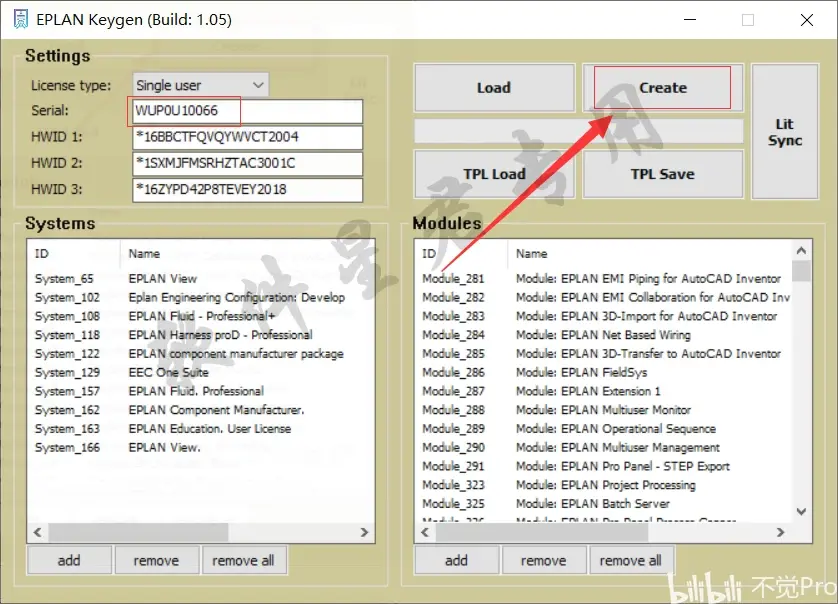Select System_162 EPLAN Component Manufacturer row
The height and width of the screenshot is (604, 838).
[x=200, y=409]
